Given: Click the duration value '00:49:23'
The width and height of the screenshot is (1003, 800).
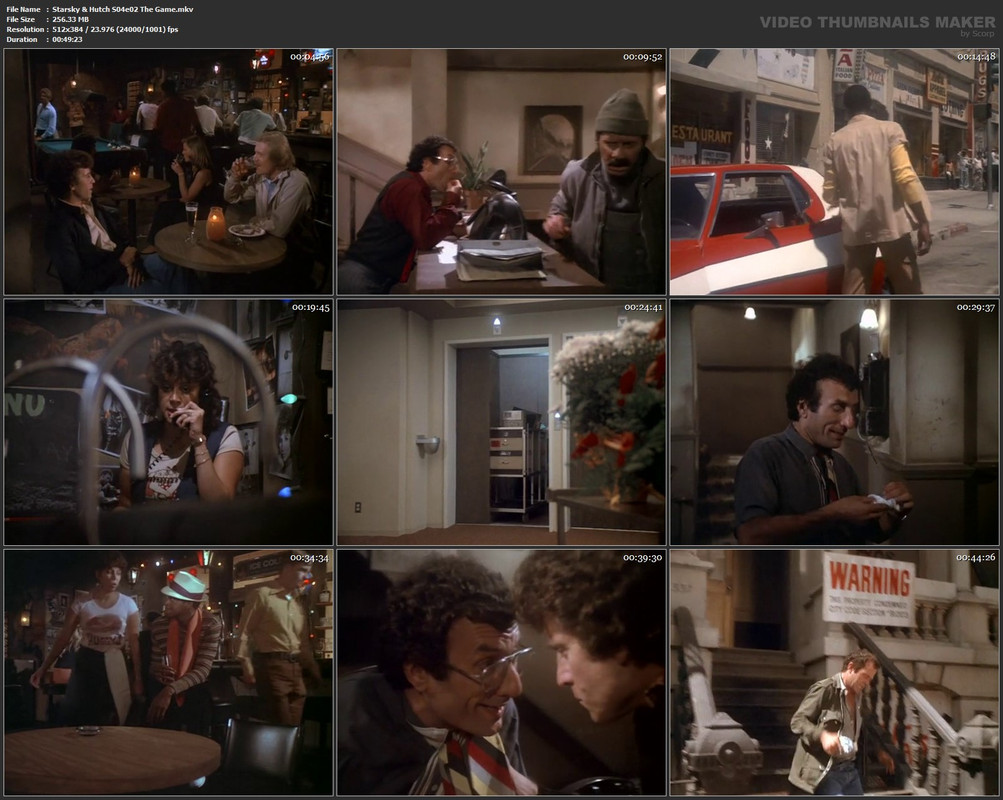Looking at the screenshot, I should [67, 40].
